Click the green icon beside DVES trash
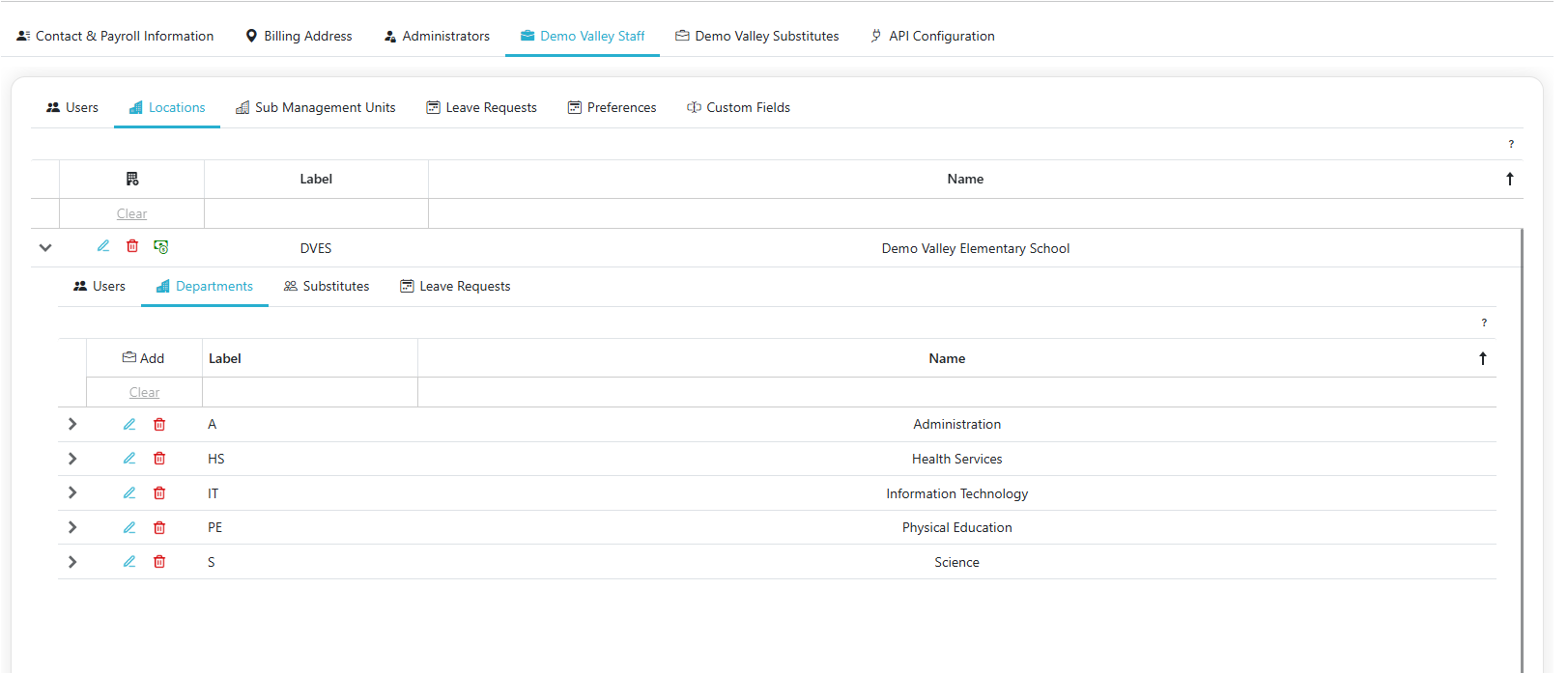The height and width of the screenshot is (673, 1568). tap(161, 247)
